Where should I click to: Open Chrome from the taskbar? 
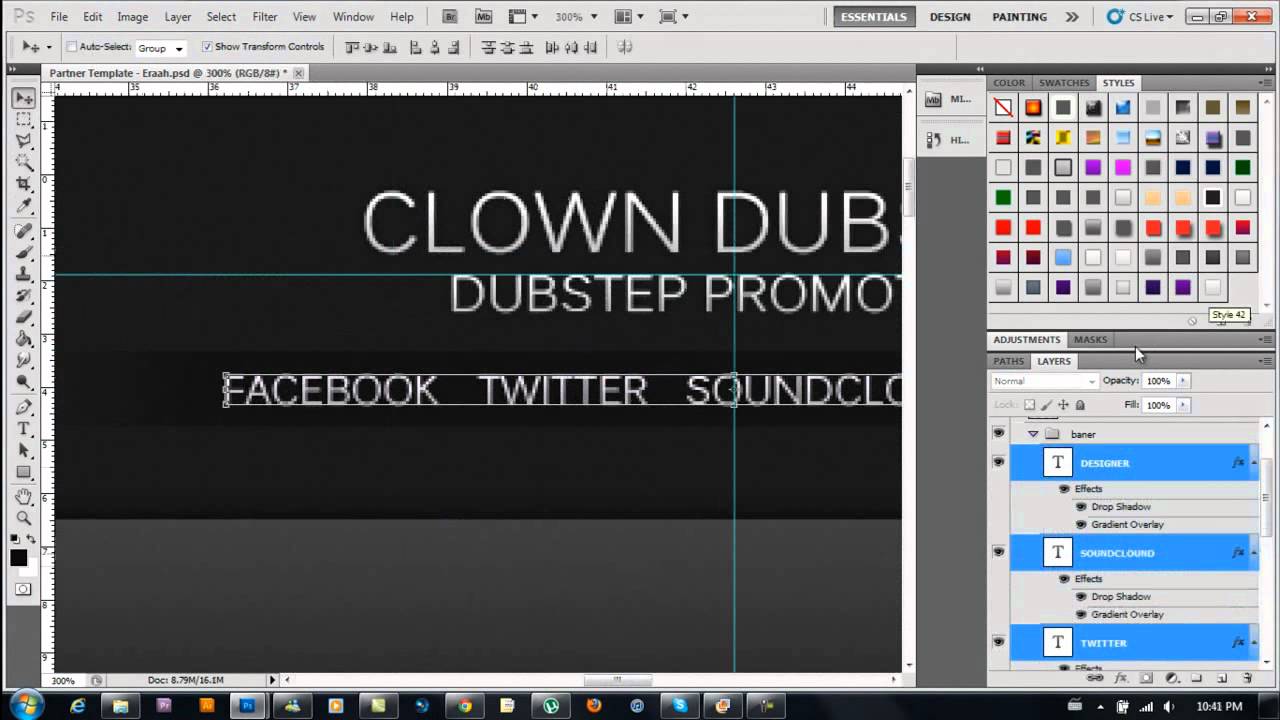pos(465,706)
